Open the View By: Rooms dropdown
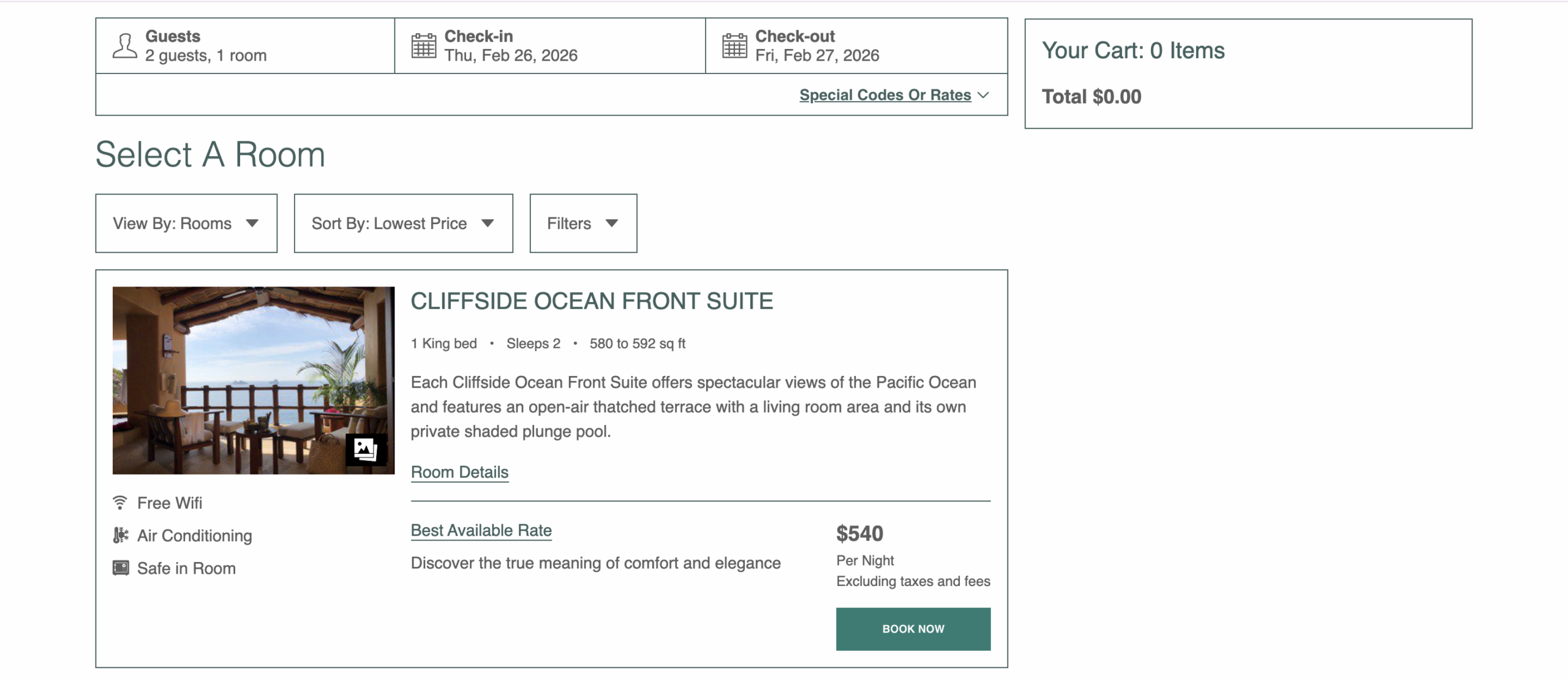 (x=186, y=223)
